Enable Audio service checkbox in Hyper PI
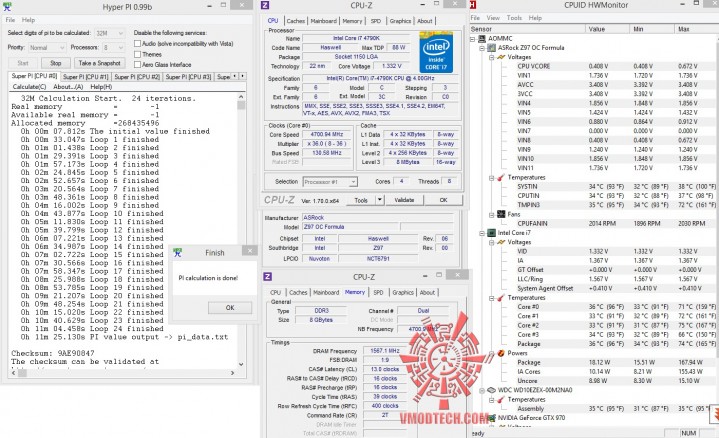The width and height of the screenshot is (719, 438). click(137, 44)
